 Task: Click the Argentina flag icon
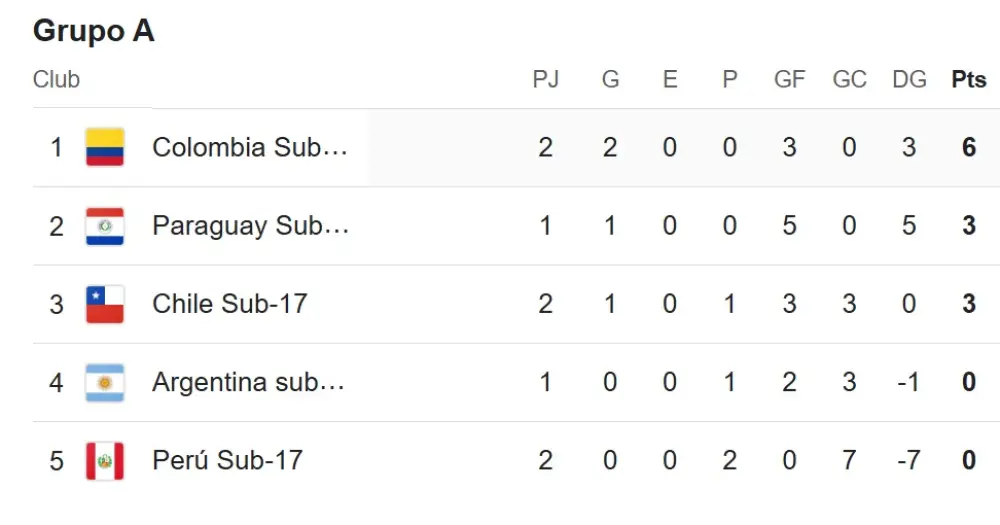coord(105,383)
